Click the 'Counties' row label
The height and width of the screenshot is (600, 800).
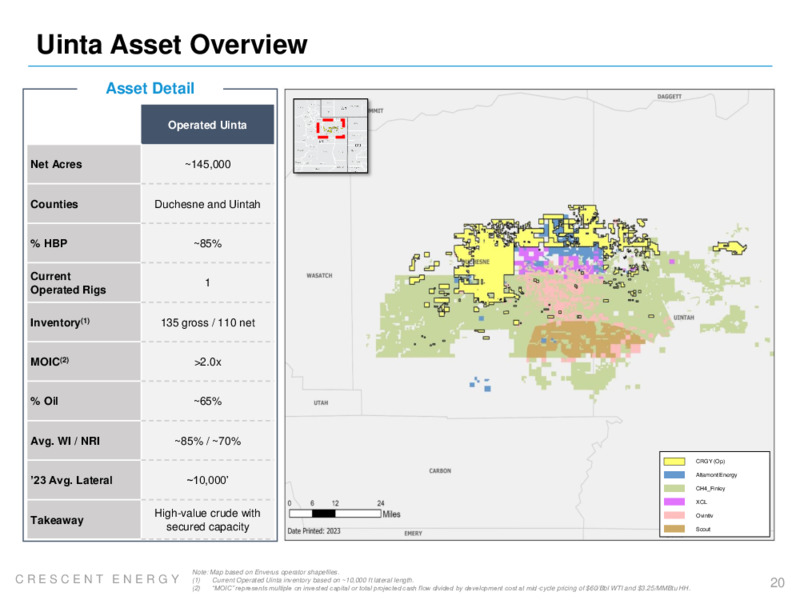(x=54, y=204)
